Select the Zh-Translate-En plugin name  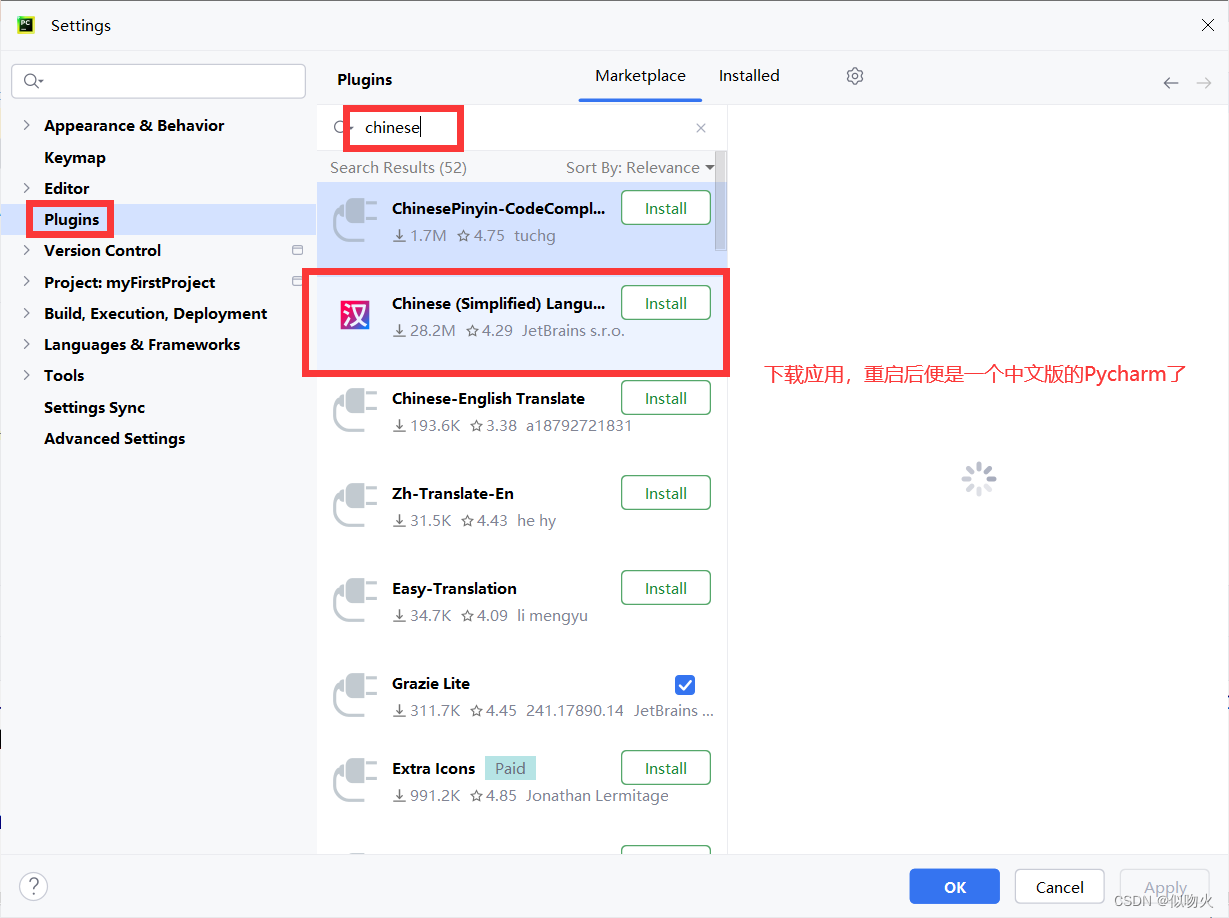click(x=453, y=493)
